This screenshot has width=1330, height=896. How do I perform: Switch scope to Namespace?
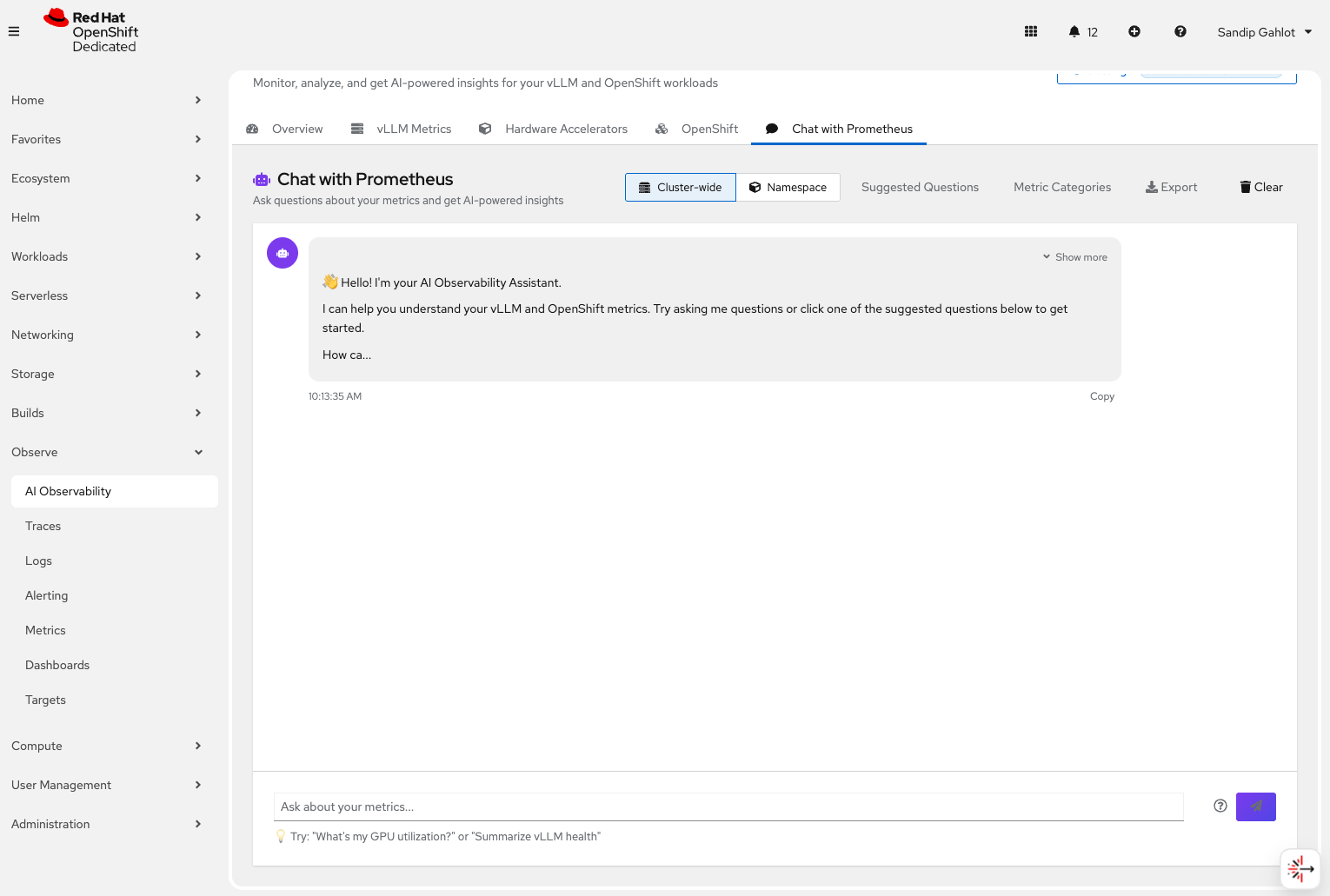[x=788, y=187]
